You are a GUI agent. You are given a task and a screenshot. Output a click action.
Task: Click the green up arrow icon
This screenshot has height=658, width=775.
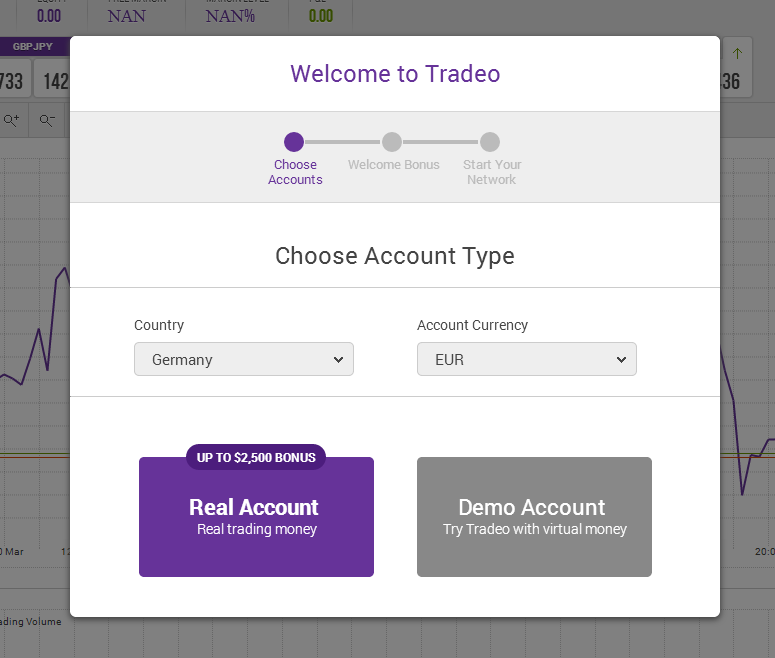(x=738, y=53)
